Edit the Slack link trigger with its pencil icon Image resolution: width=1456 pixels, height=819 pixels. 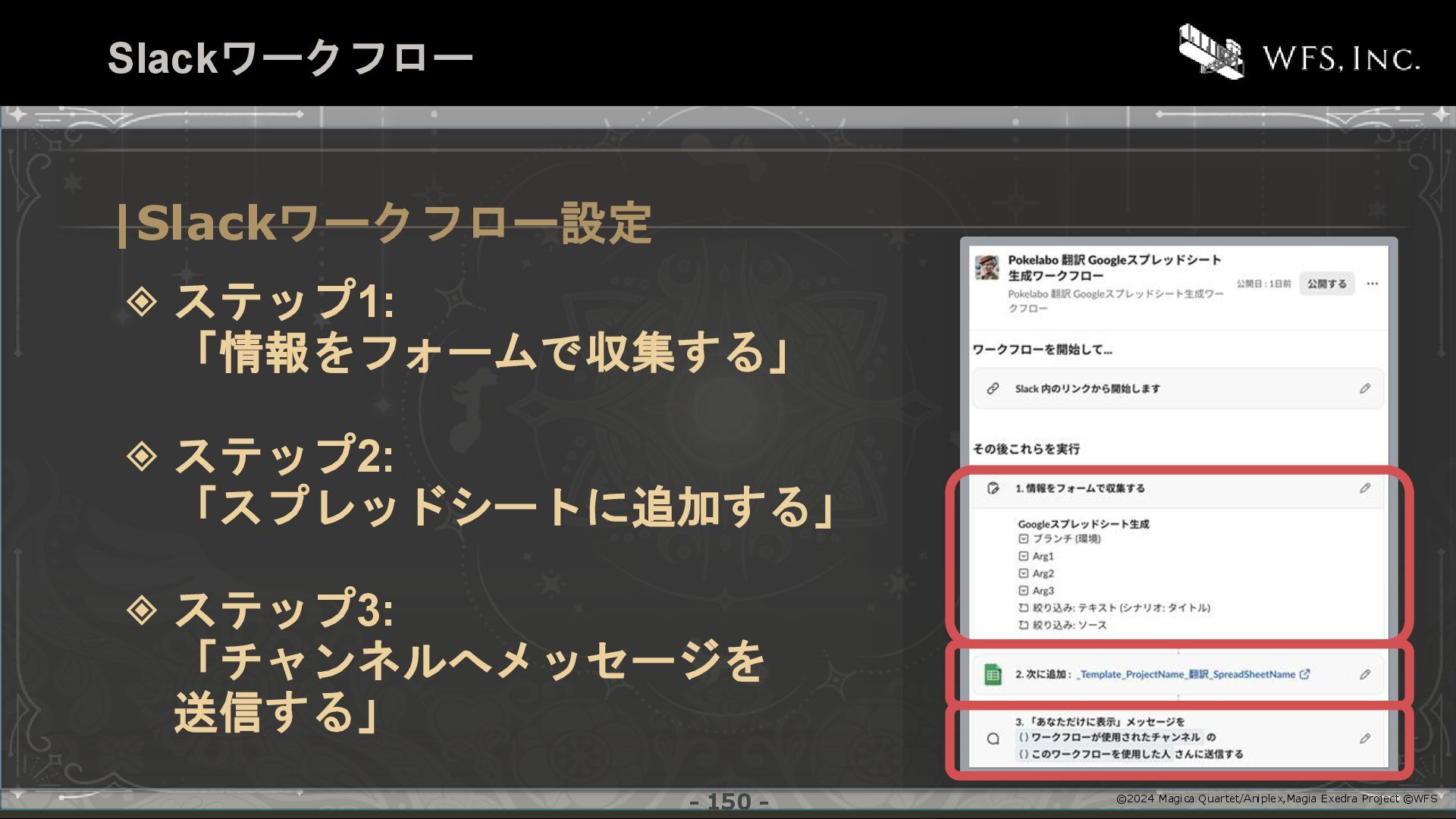(x=1365, y=388)
